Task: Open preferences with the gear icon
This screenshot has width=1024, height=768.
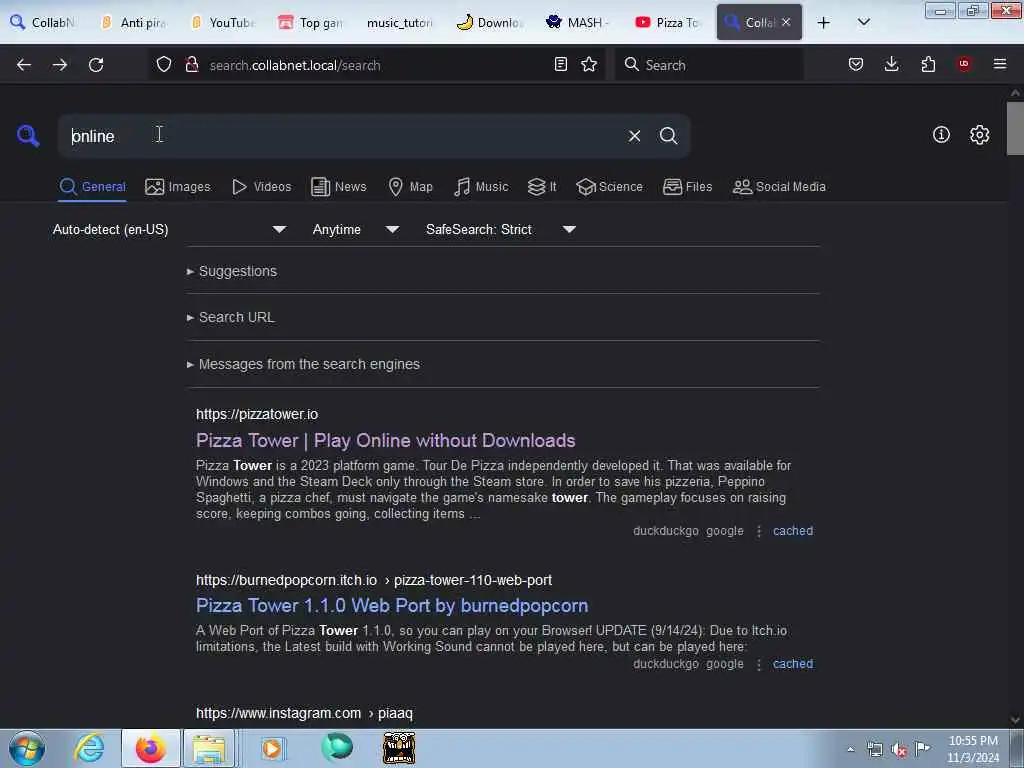Action: (979, 135)
